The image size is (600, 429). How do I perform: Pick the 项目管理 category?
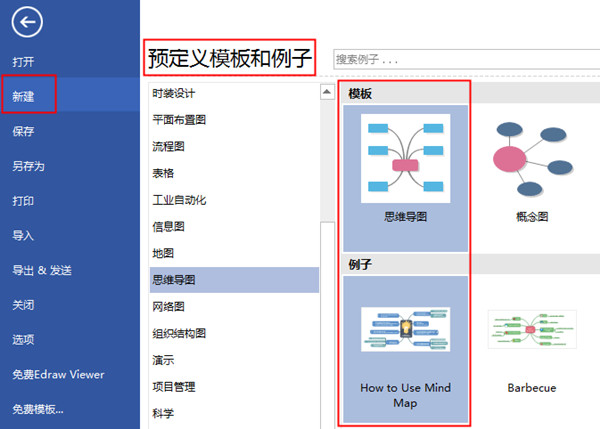(173, 386)
